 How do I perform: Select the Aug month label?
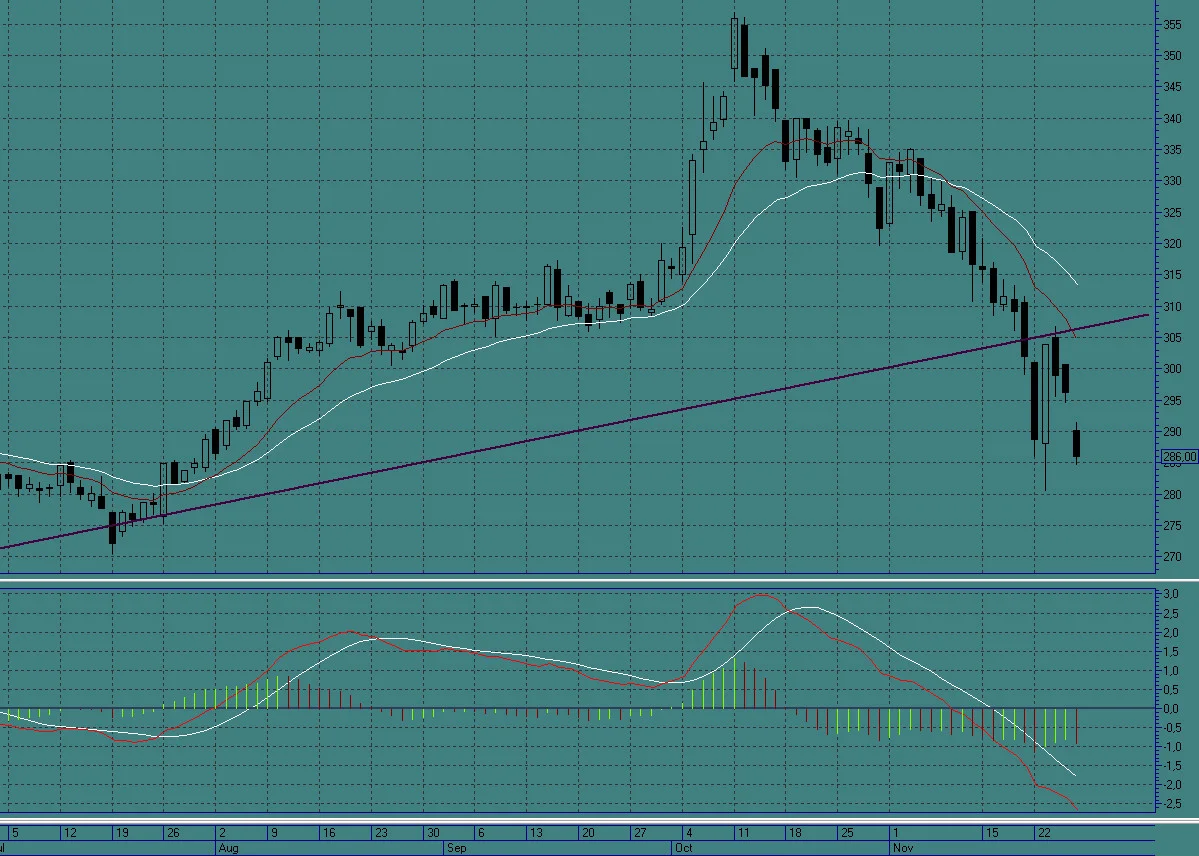[x=229, y=848]
